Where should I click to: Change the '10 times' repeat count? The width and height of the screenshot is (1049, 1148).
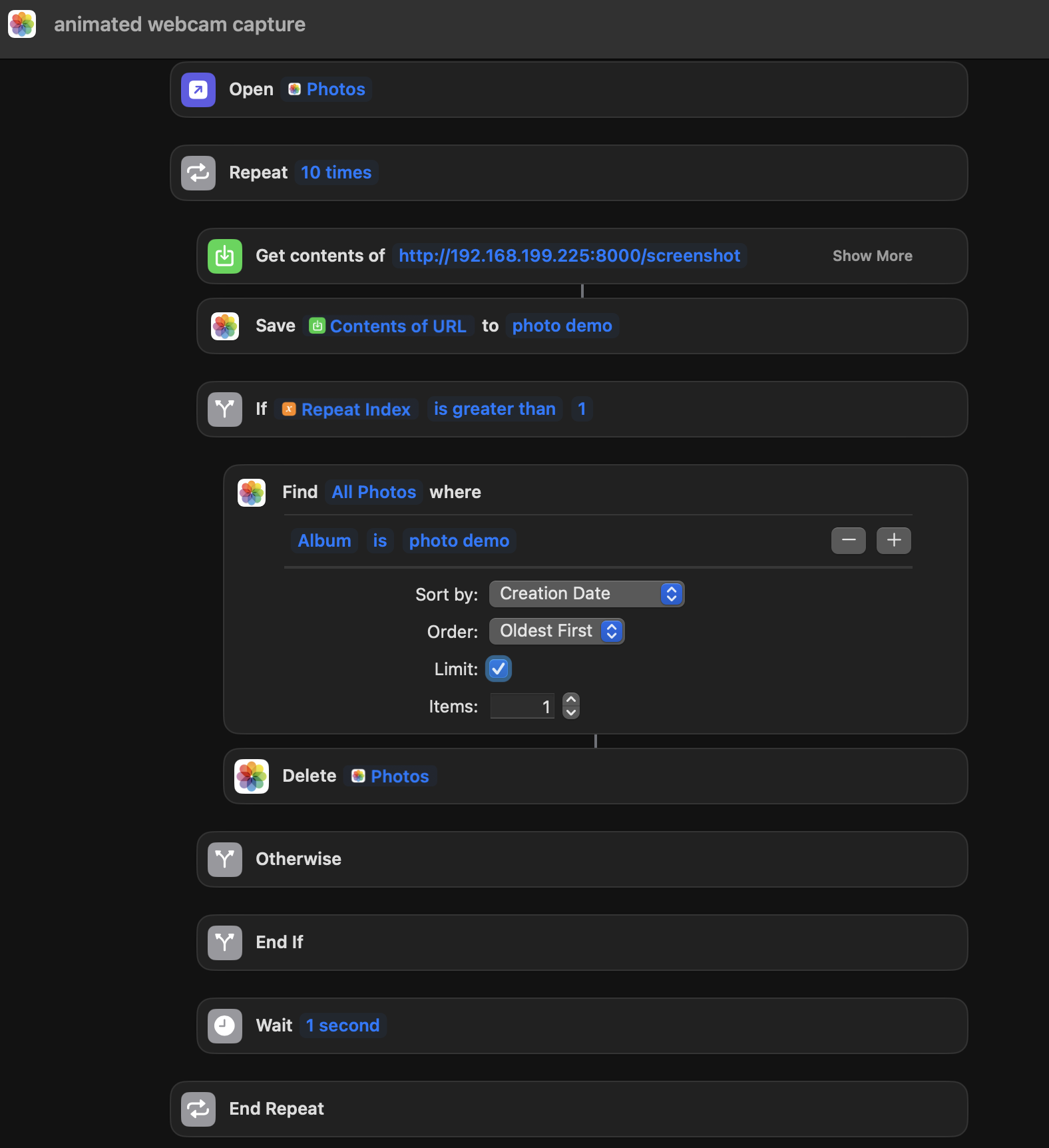[x=336, y=173]
